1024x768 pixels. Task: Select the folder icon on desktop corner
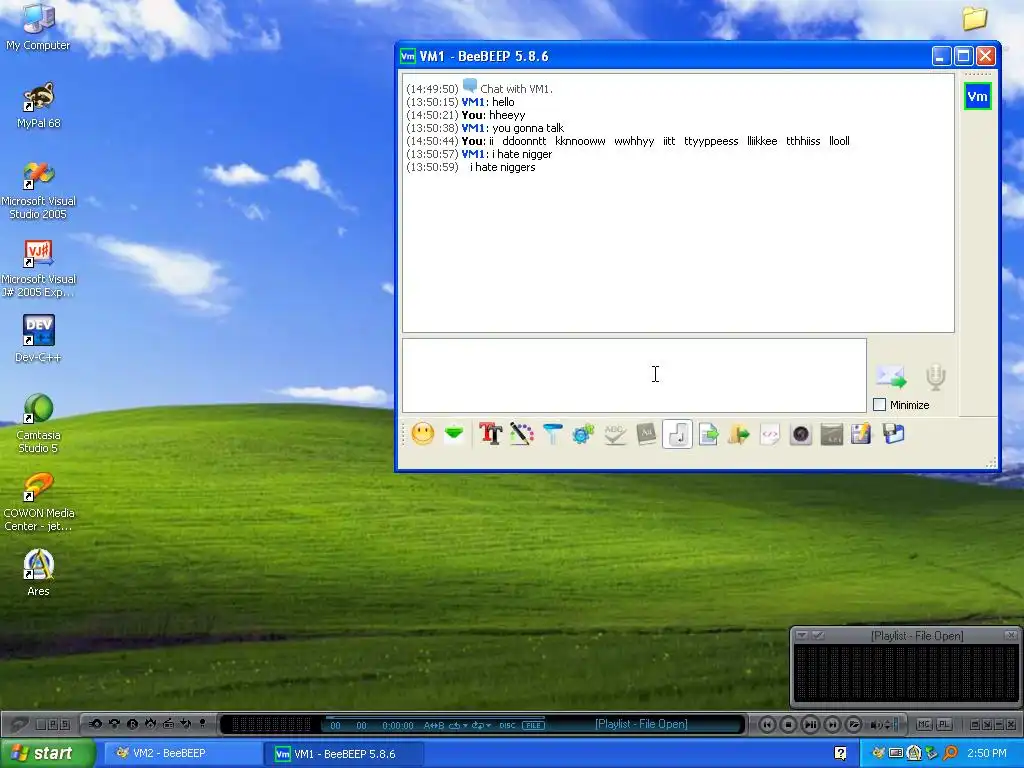974,18
